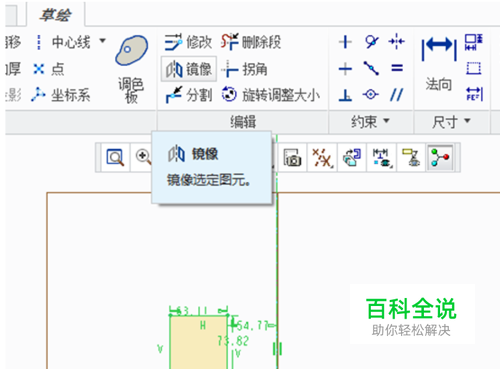
Task: Select the perimeter dimension icon
Action: pos(474,42)
